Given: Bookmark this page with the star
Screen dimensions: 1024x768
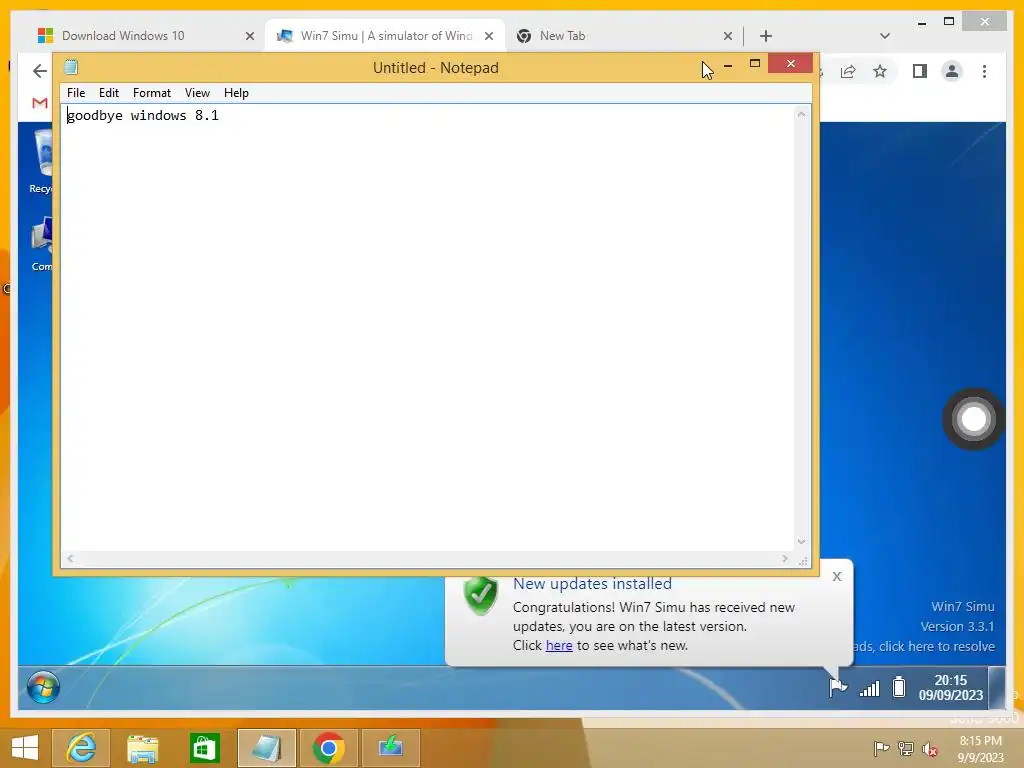Looking at the screenshot, I should point(880,71).
